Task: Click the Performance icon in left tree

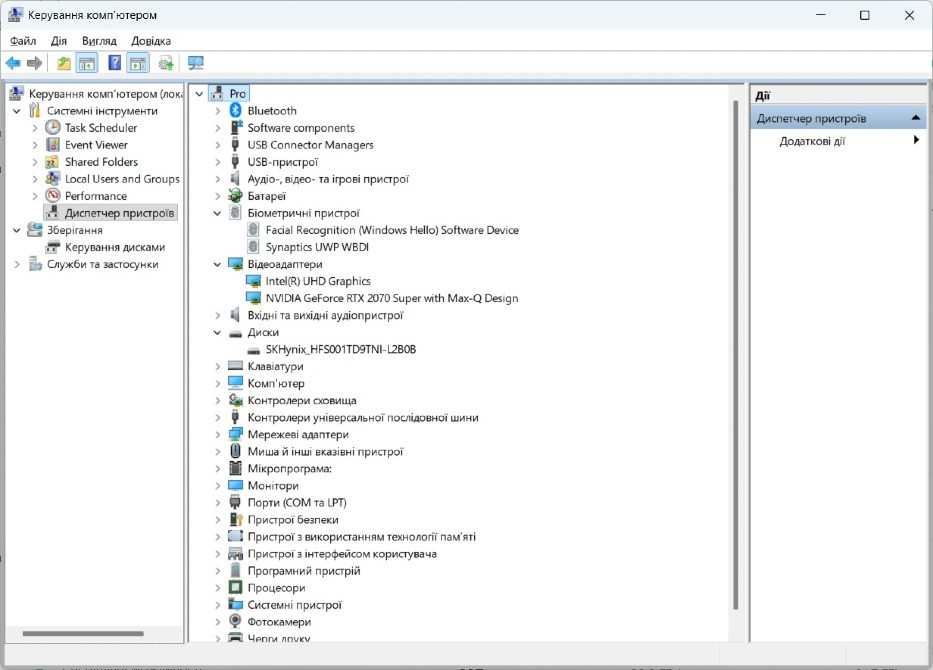Action: click(54, 196)
